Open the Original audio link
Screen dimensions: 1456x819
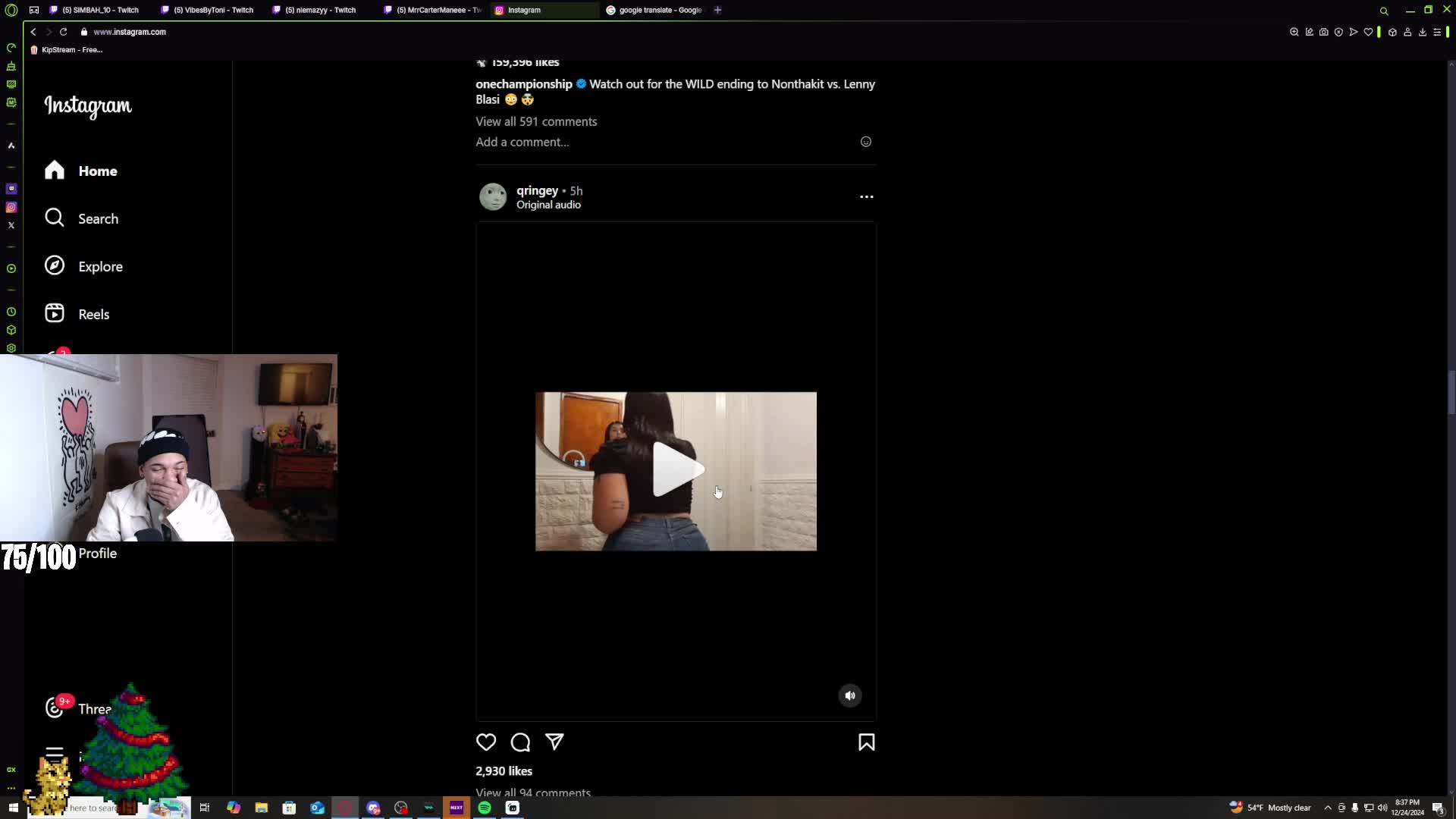point(548,205)
